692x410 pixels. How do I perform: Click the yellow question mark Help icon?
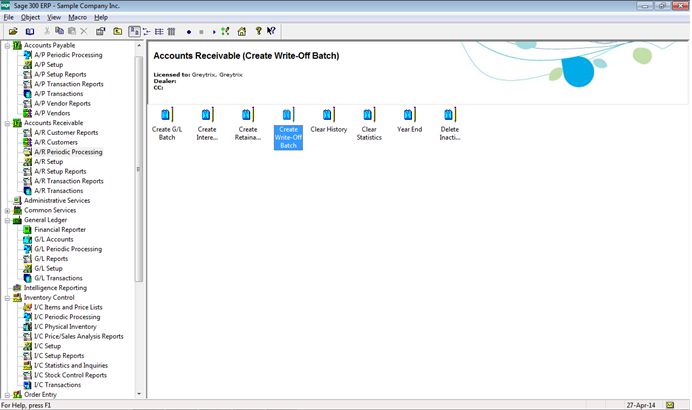tap(259, 31)
